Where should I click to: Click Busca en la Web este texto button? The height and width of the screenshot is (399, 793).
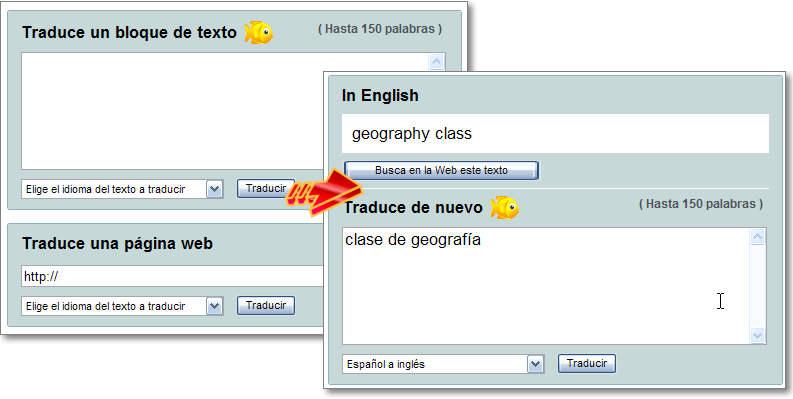click(441, 170)
